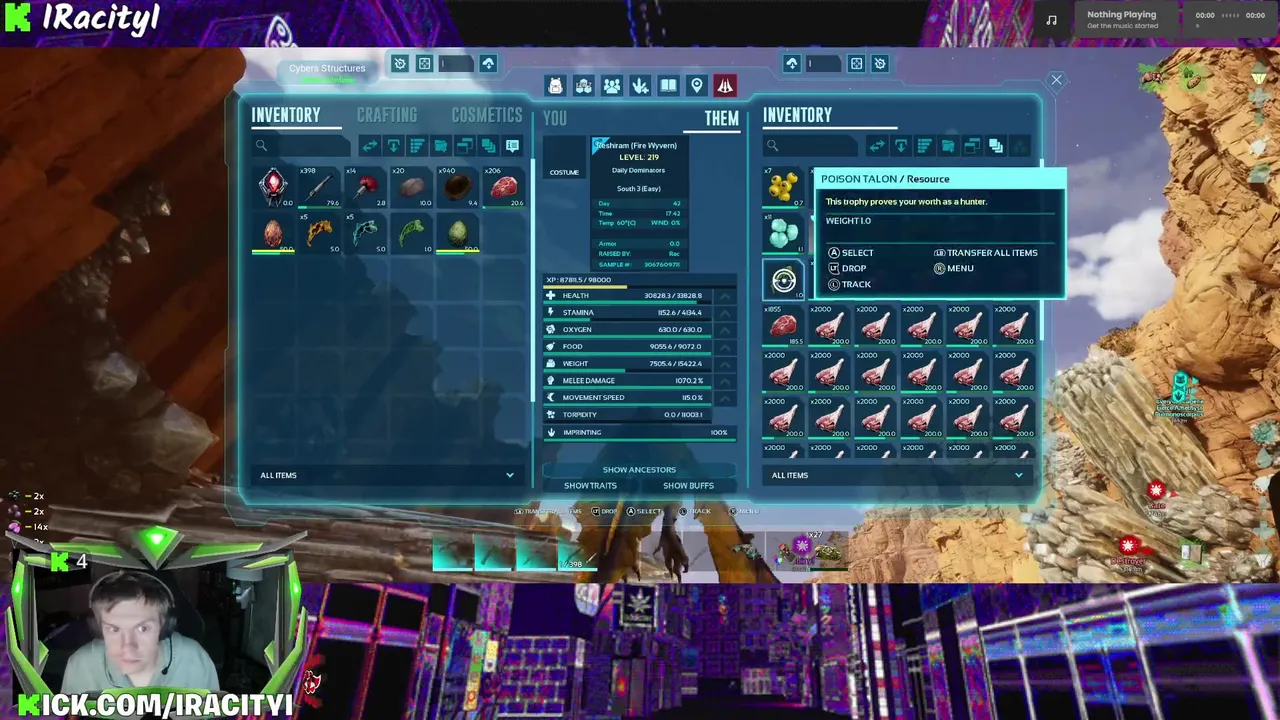
Task: Click gear icon above left inventory
Action: pos(400,64)
